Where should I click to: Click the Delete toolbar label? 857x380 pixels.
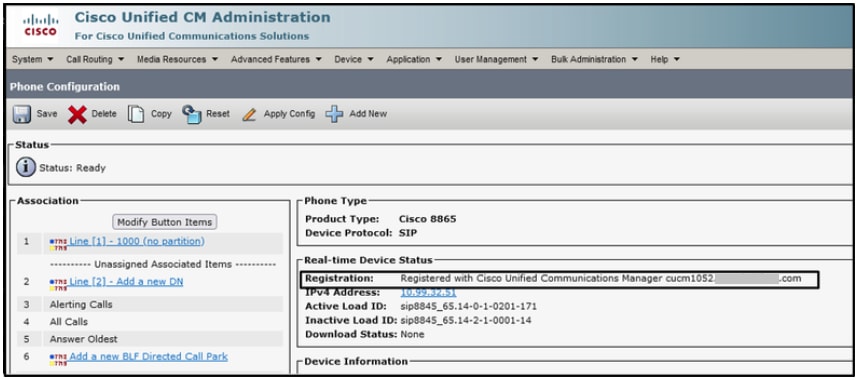[104, 114]
